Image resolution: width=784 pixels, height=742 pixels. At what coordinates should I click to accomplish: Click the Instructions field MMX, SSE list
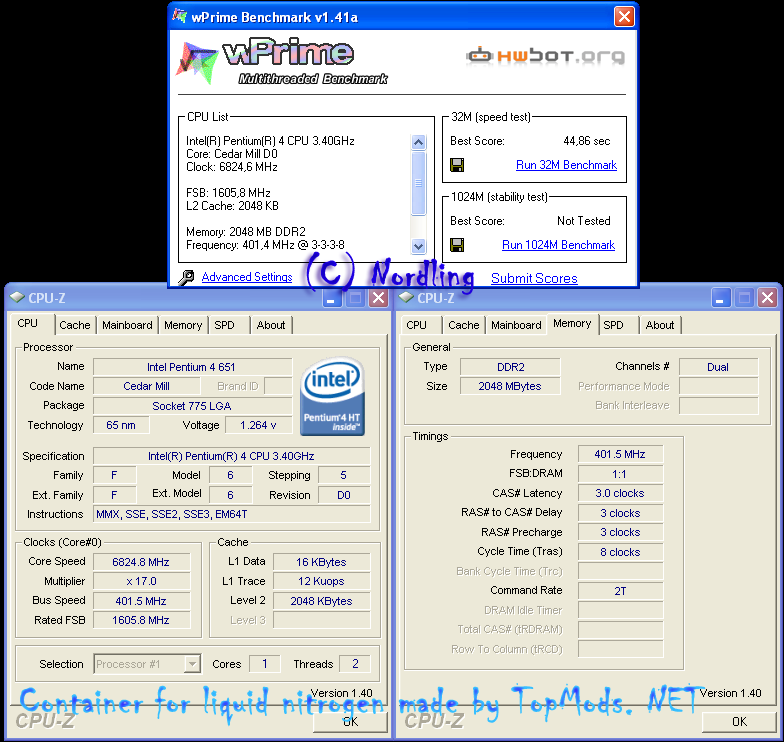[232, 514]
